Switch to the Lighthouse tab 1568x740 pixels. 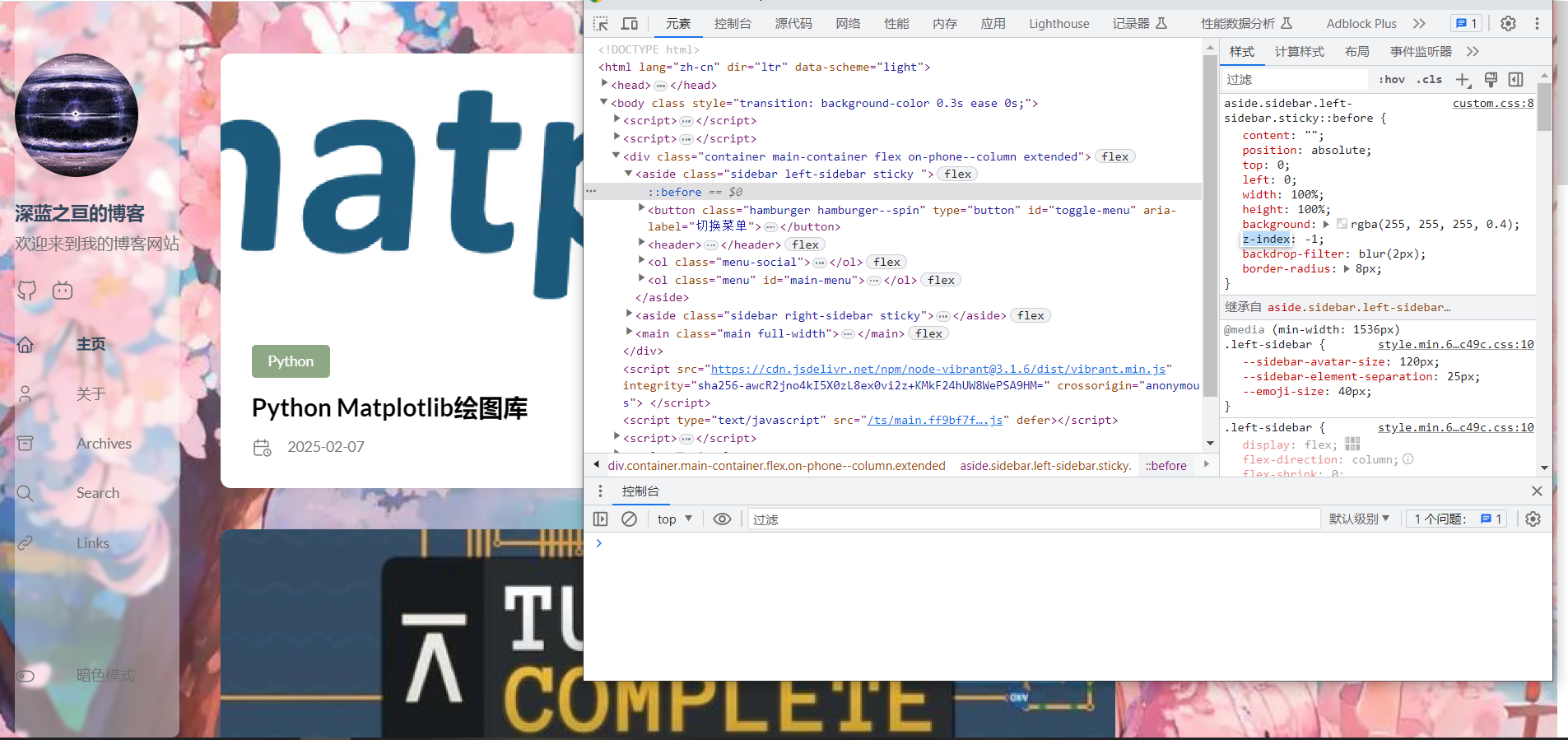(1059, 24)
